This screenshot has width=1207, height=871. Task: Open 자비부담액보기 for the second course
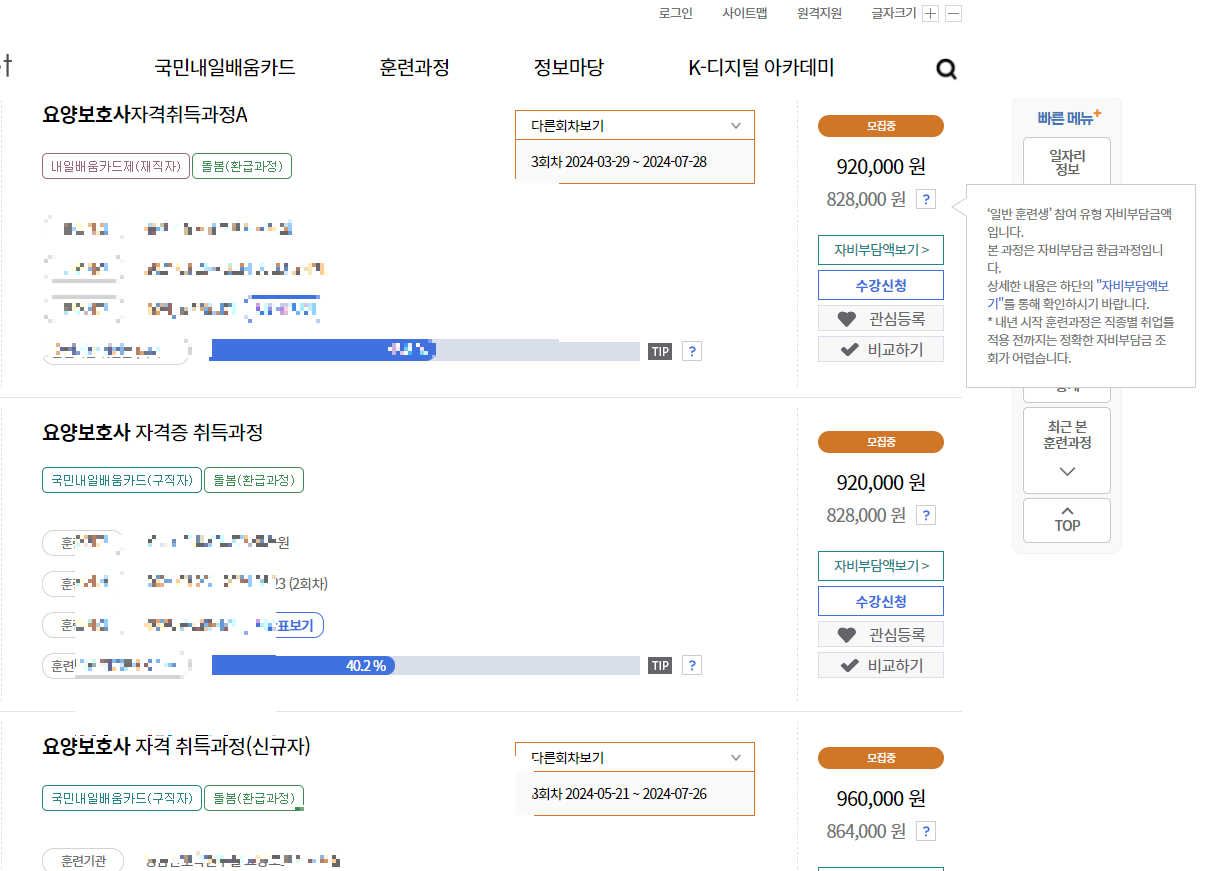(880, 566)
